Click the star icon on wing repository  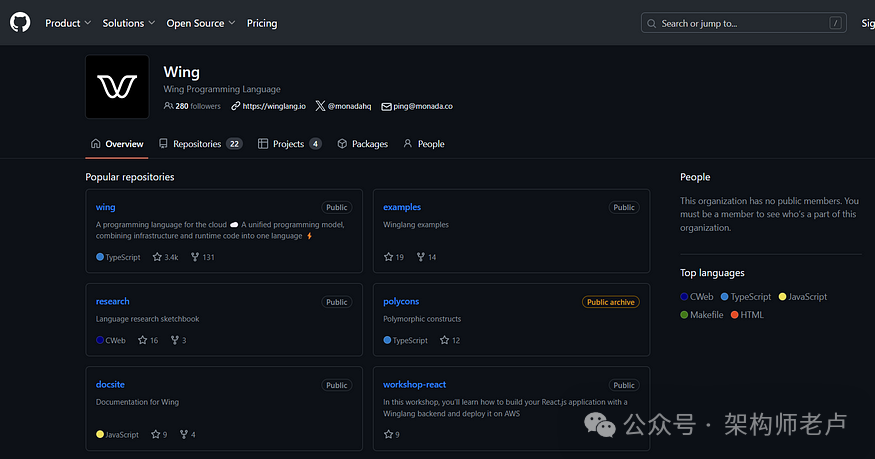point(157,257)
